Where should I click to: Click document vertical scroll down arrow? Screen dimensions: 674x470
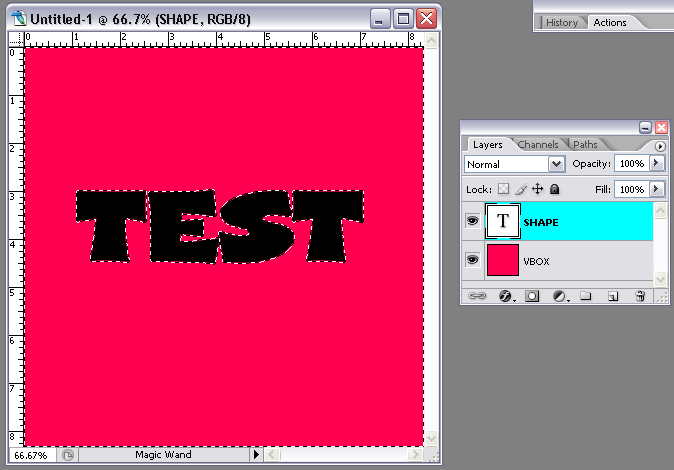pyautogui.click(x=431, y=439)
